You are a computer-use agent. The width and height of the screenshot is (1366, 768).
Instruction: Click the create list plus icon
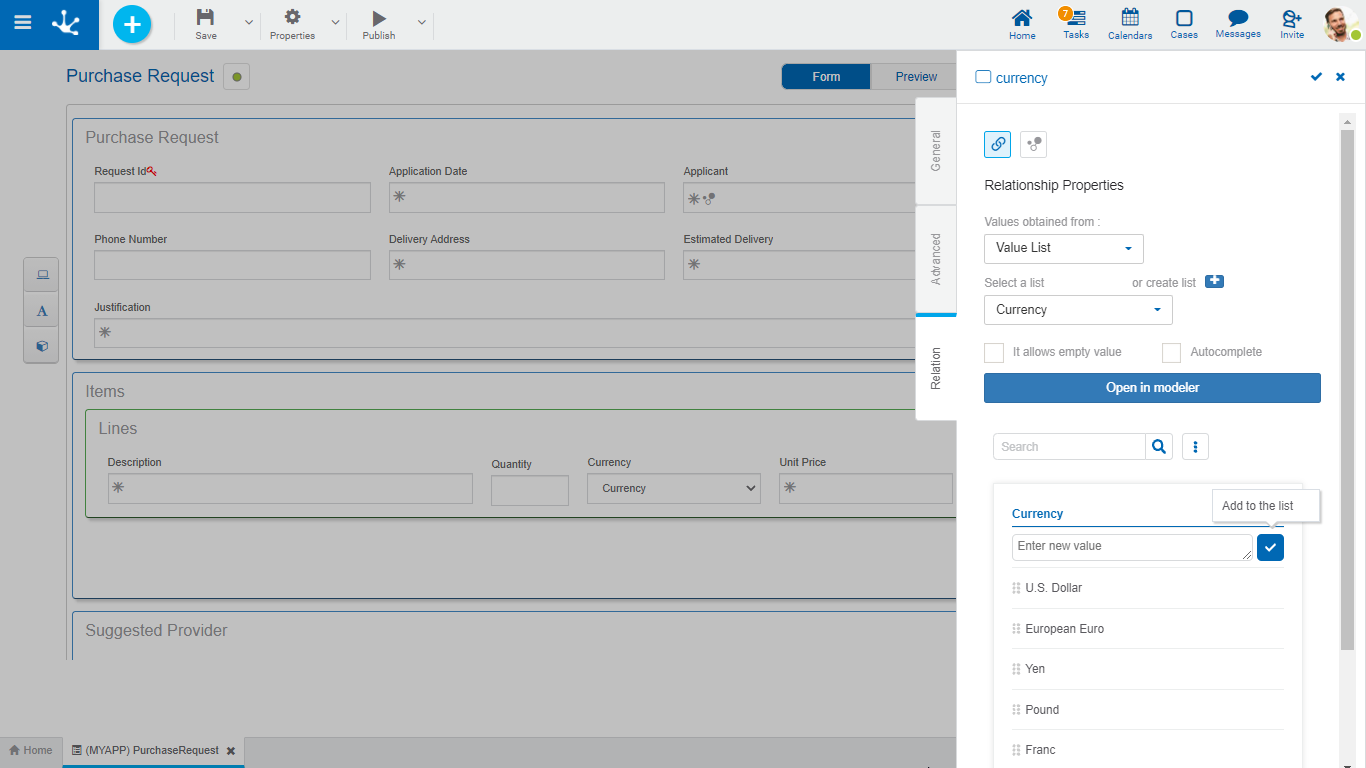(1214, 282)
